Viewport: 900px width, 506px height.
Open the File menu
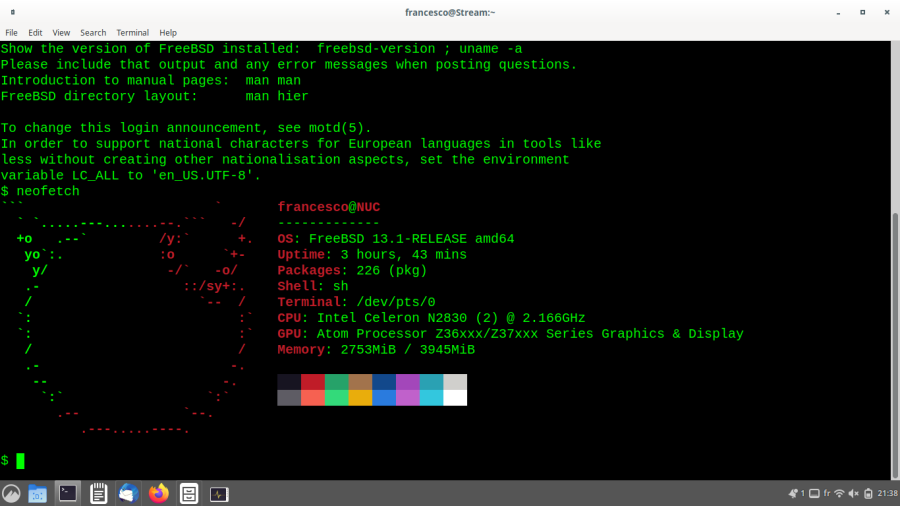click(x=11, y=33)
